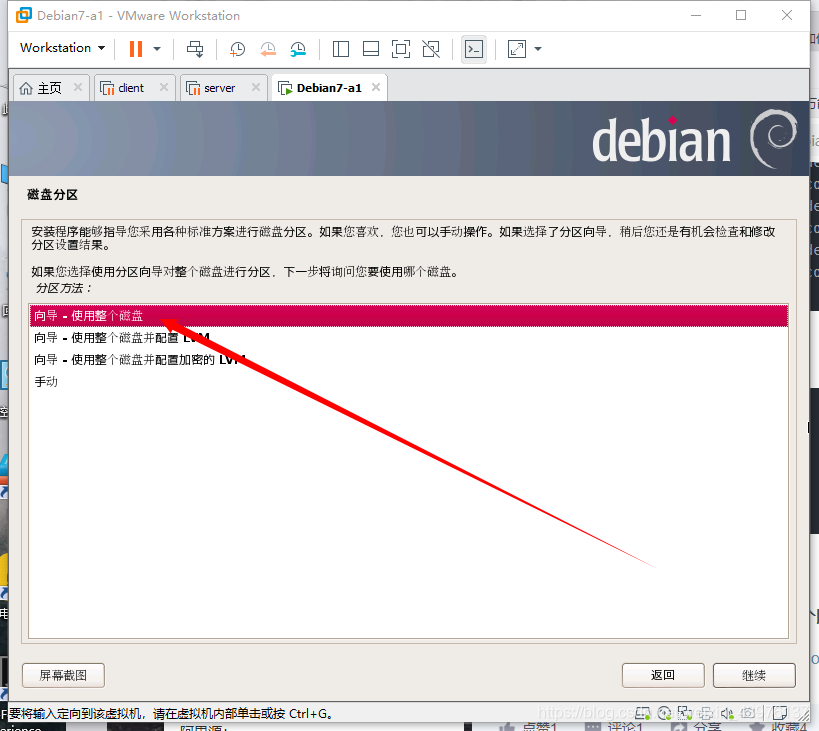819x731 pixels.
Task: Toggle the library sidebar view
Action: pos(341,49)
